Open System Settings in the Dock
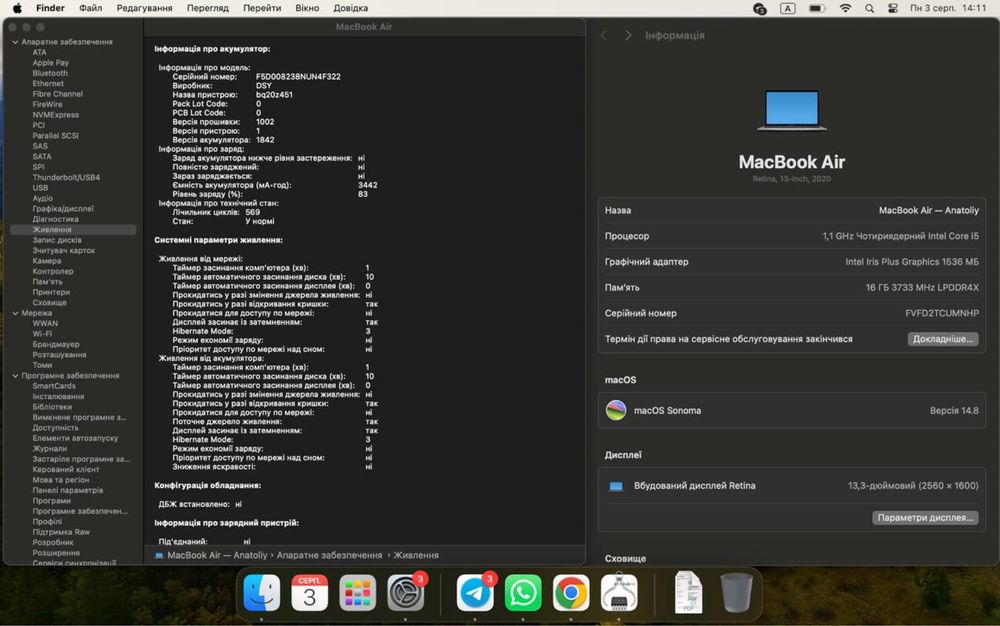1000x626 pixels. tap(405, 593)
